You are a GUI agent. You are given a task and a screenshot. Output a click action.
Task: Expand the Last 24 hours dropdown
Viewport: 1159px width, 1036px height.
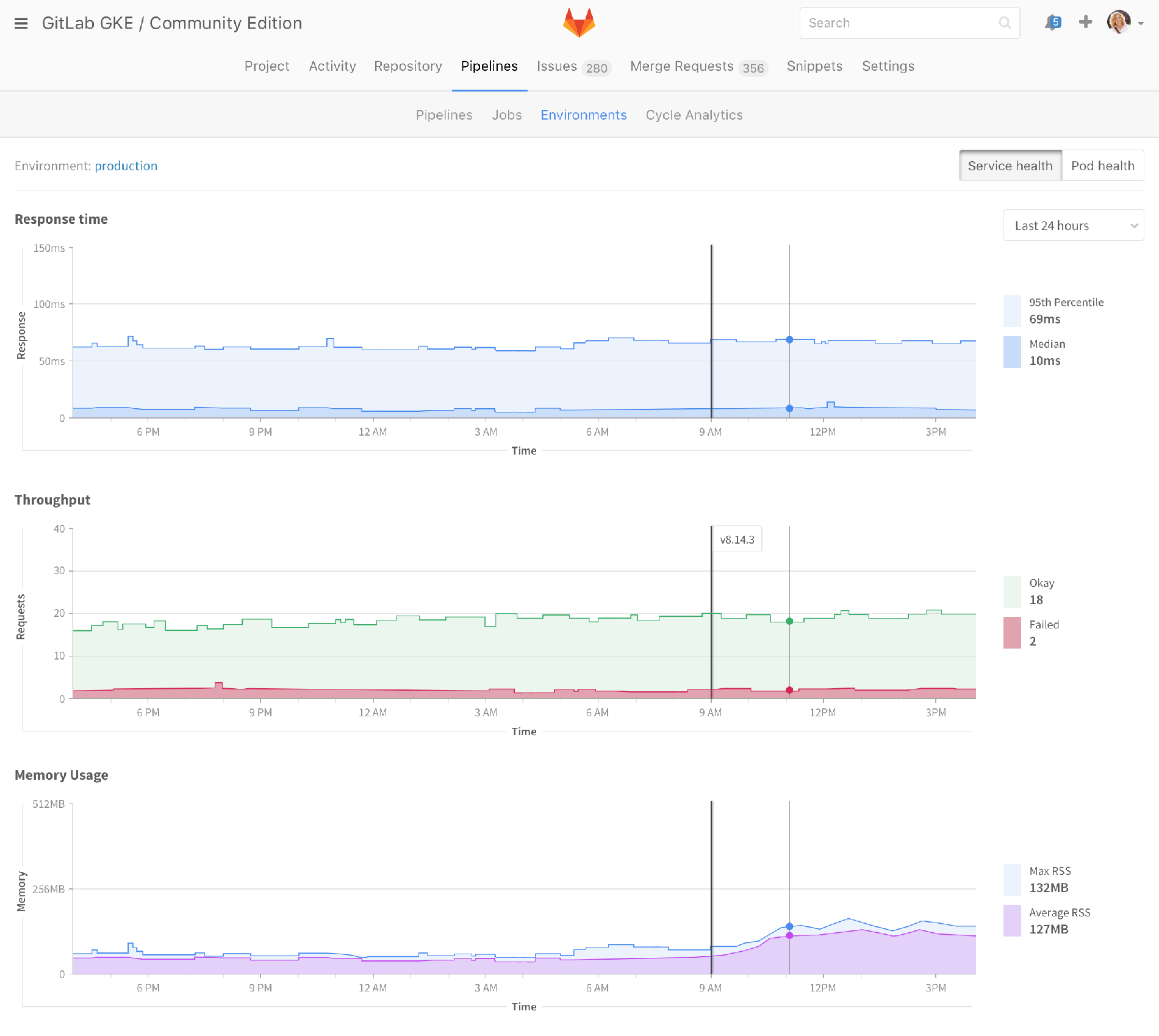click(1073, 226)
